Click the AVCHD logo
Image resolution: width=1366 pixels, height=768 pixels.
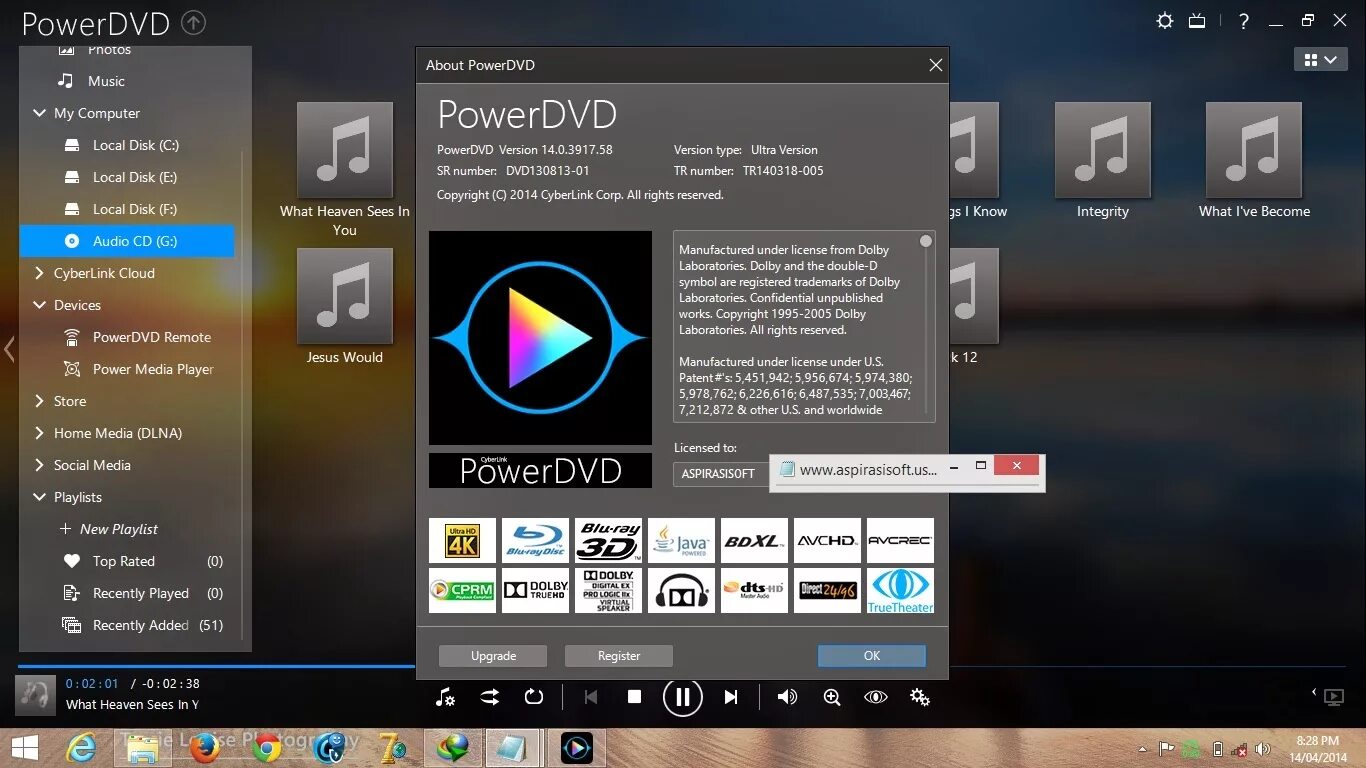point(827,540)
